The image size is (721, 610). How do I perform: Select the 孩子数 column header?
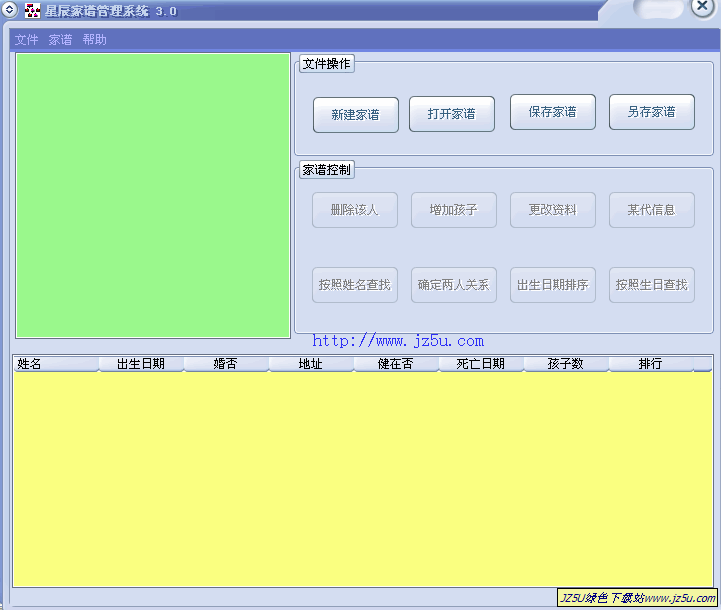(566, 364)
